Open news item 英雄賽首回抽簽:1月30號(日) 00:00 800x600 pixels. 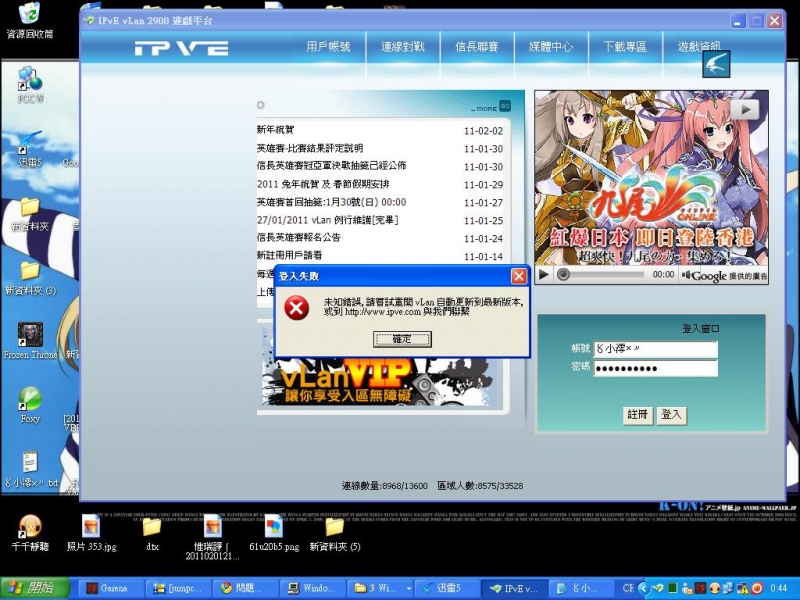(332, 202)
